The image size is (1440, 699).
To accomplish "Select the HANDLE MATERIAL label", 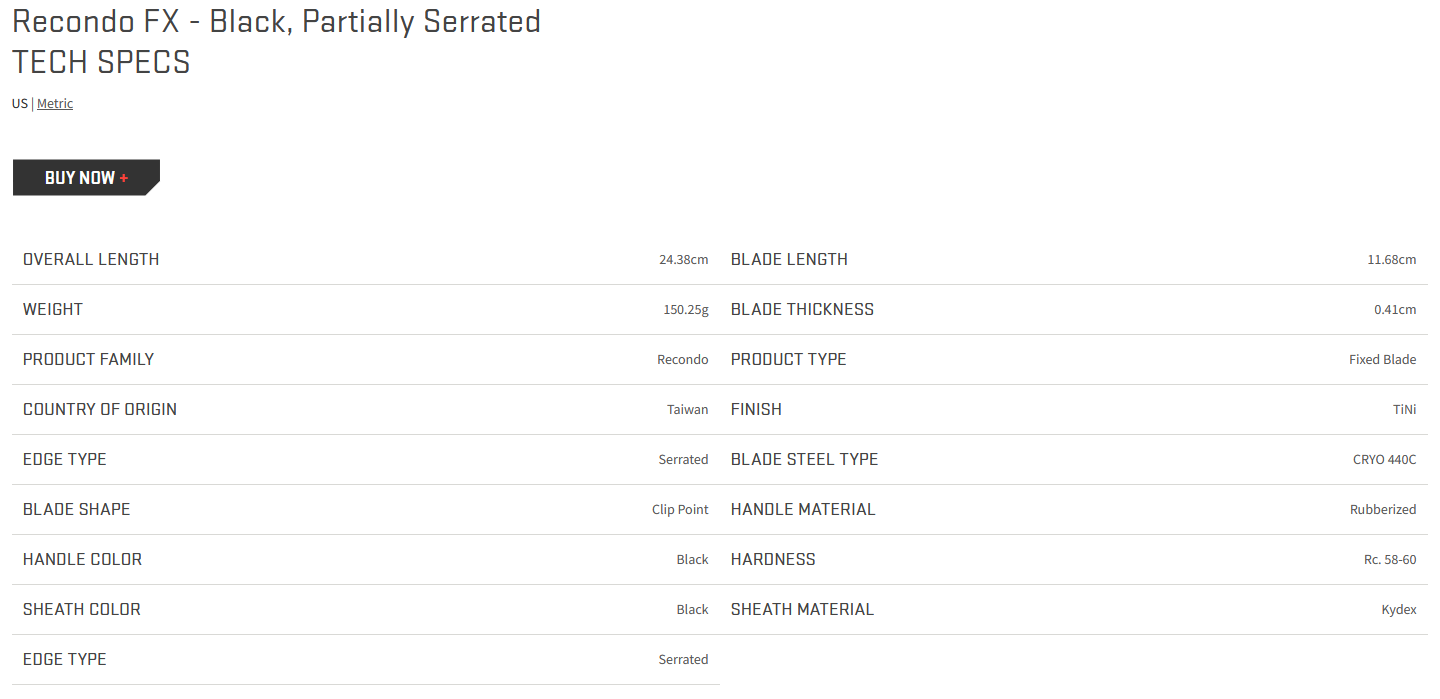I will [x=803, y=509].
